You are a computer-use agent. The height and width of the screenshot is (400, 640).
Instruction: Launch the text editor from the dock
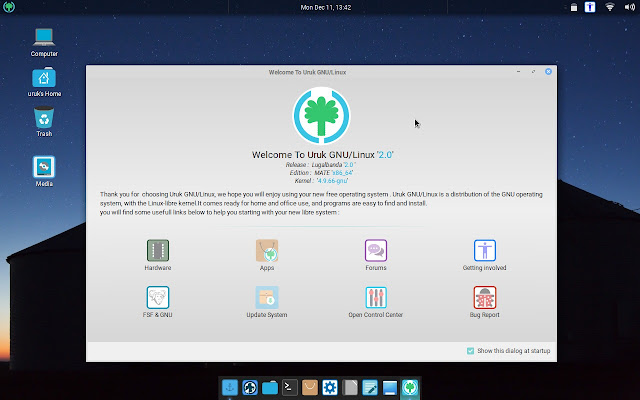point(370,387)
